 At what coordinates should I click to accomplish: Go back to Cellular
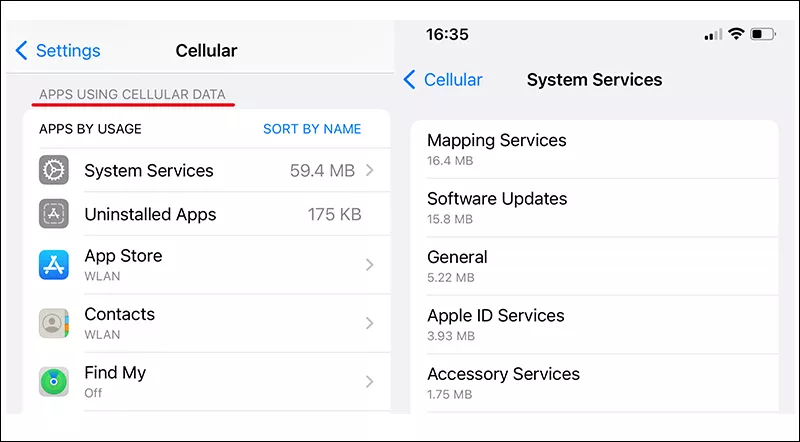click(x=443, y=79)
